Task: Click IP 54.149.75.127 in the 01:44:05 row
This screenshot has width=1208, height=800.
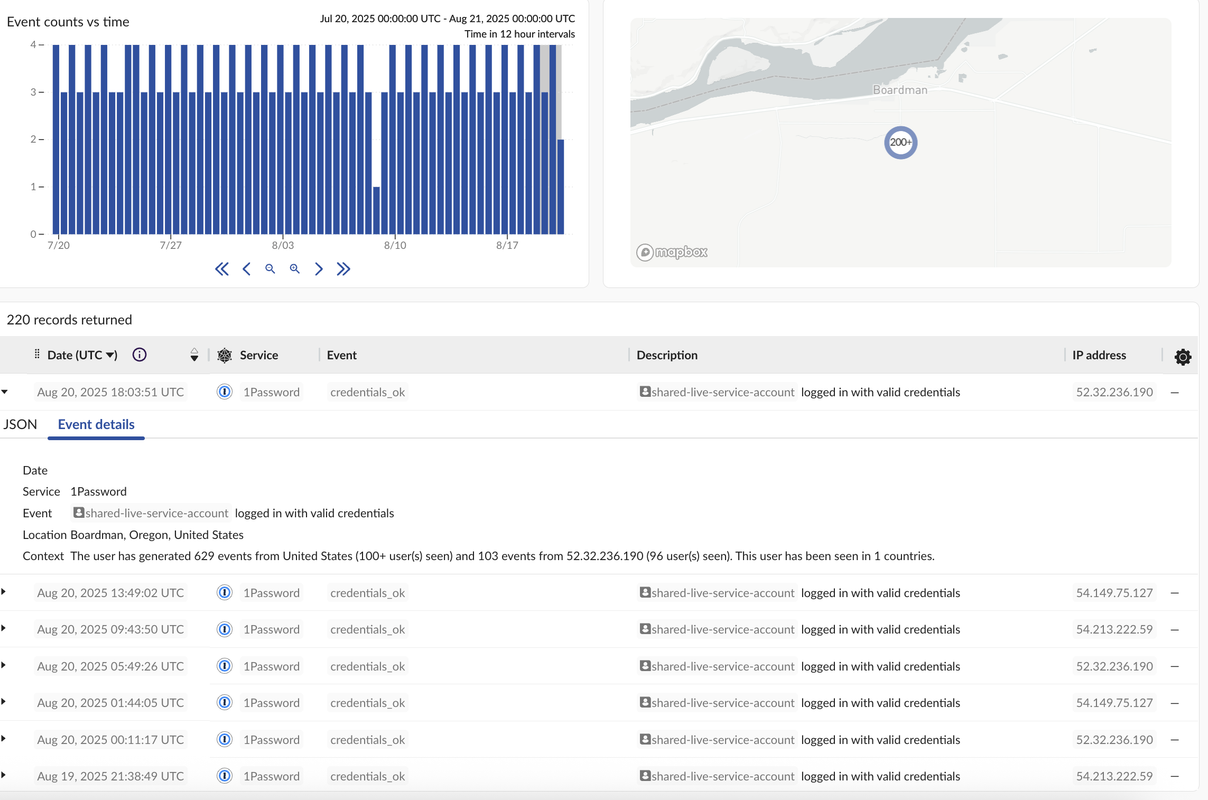Action: 1114,703
